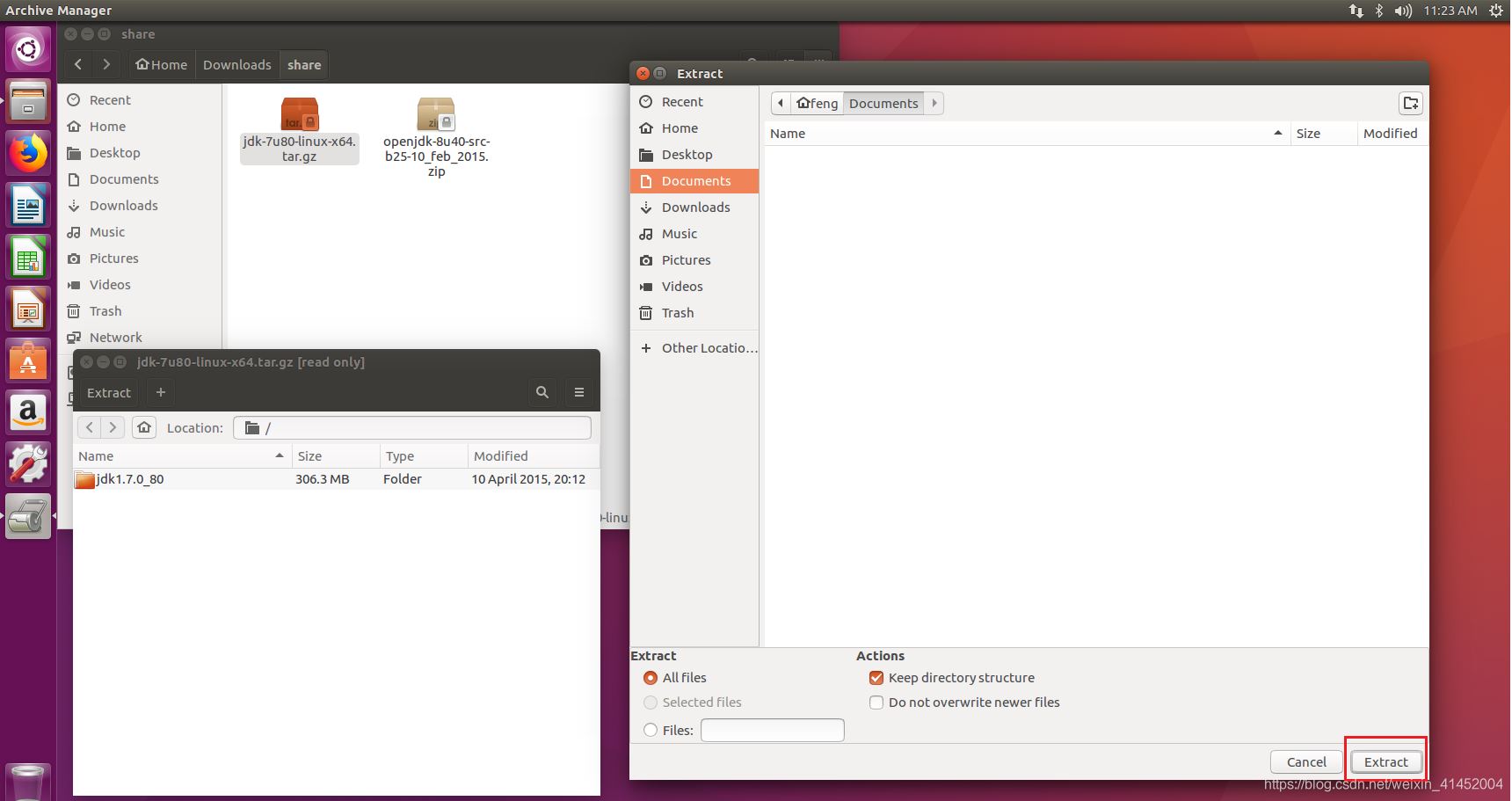Screen dimensions: 1512x801
Task: Add files with the plus toolbar button
Action: 160,393
